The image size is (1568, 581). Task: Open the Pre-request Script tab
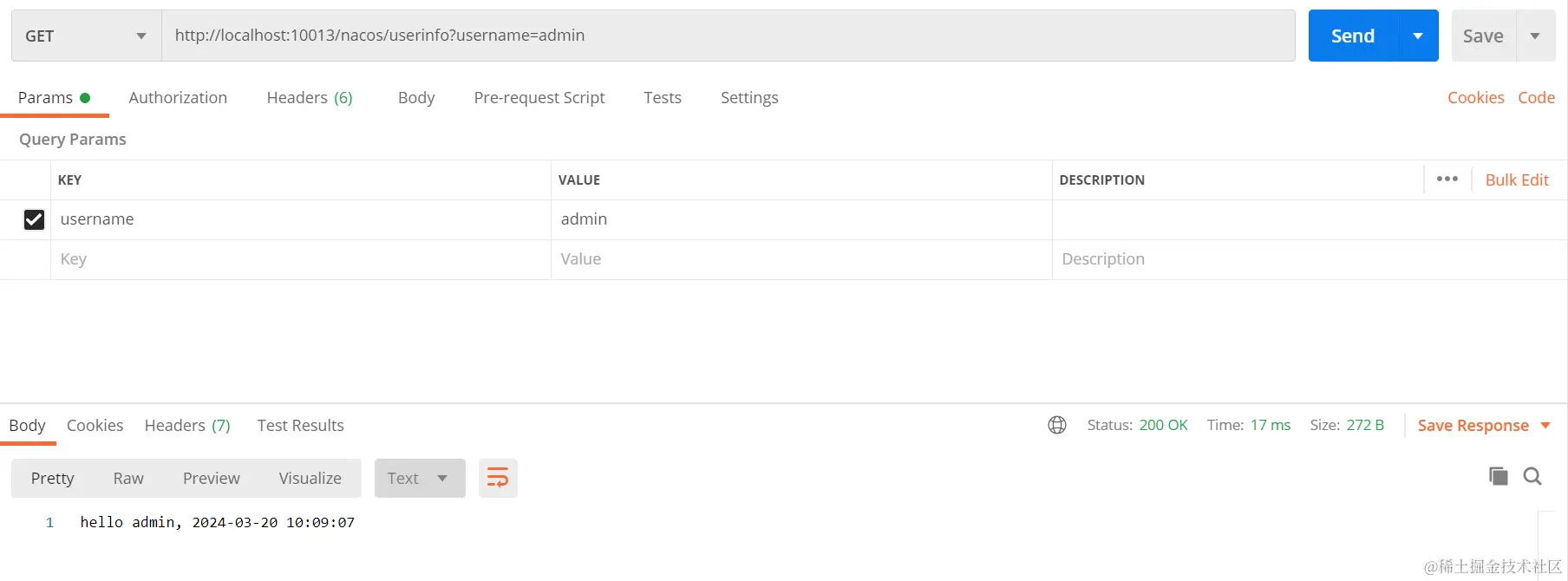pyautogui.click(x=539, y=98)
